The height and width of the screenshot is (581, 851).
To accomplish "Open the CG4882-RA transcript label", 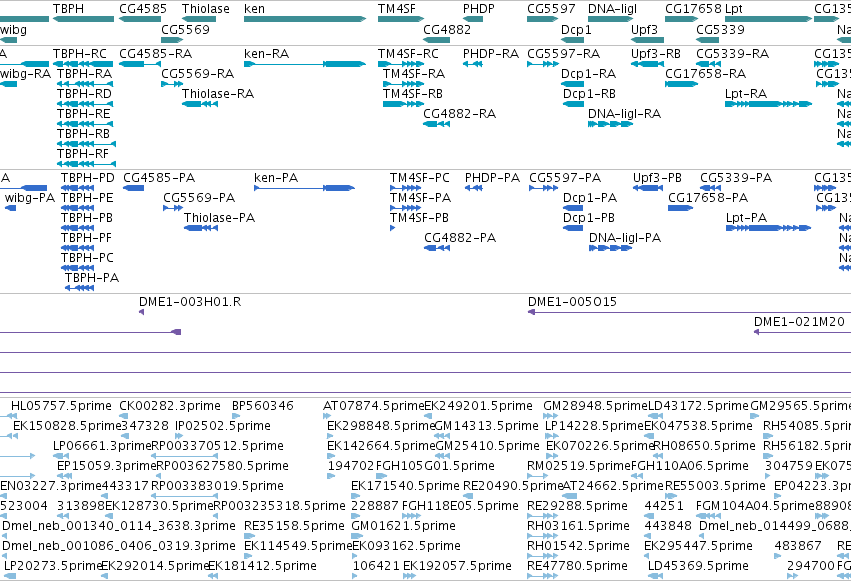I will point(460,114).
